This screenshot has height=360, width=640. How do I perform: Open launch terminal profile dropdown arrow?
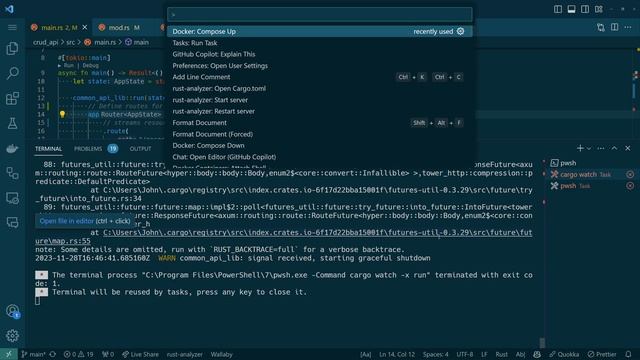pyautogui.click(x=589, y=148)
